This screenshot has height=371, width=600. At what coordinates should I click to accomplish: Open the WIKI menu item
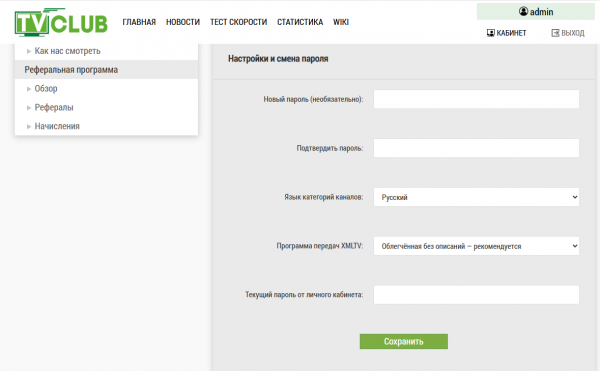341,22
